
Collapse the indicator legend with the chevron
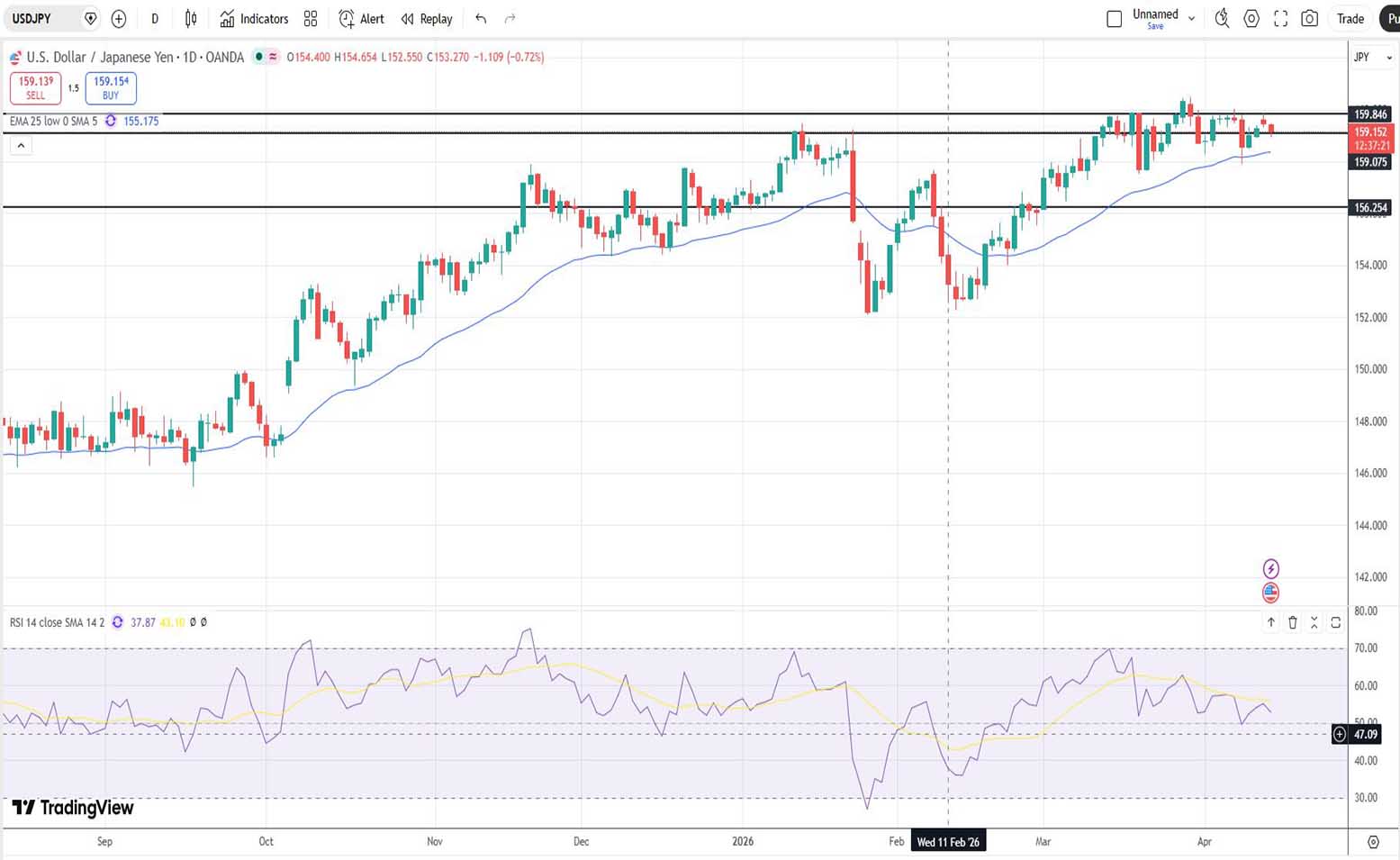[x=21, y=146]
